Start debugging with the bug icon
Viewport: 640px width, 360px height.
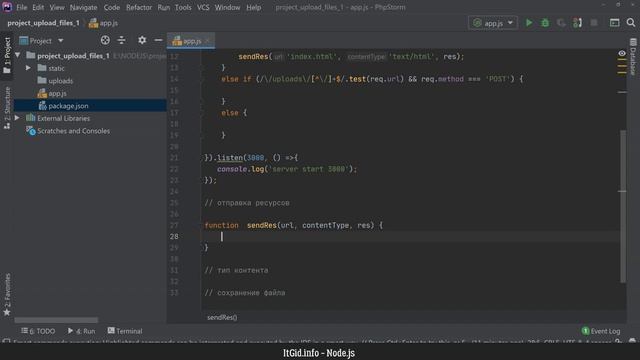point(545,23)
